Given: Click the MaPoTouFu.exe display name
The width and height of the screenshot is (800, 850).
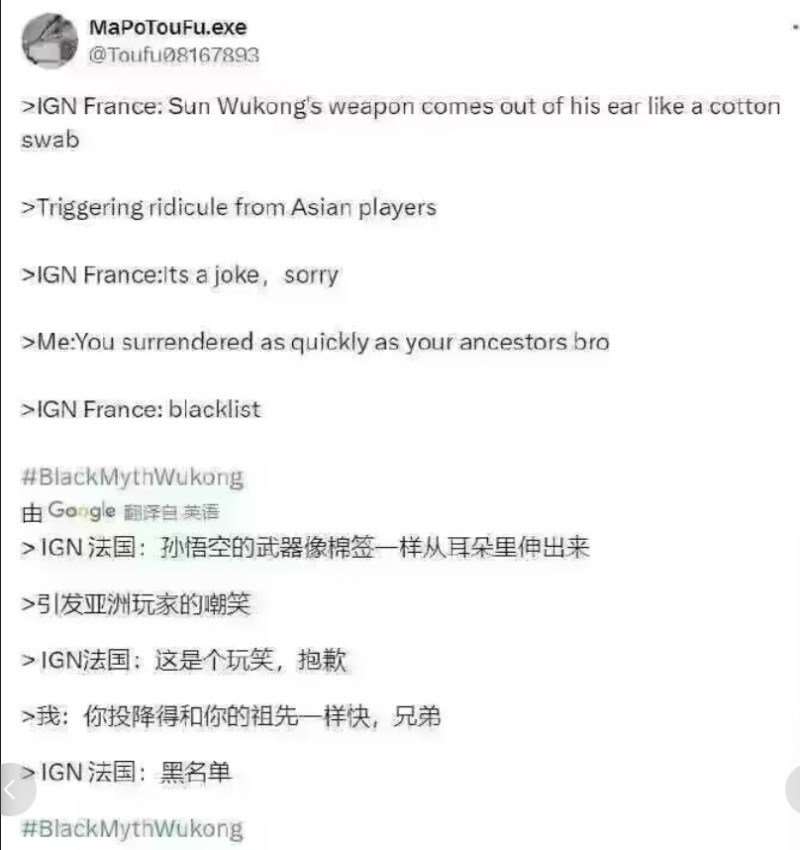Looking at the screenshot, I should pyautogui.click(x=167, y=27).
